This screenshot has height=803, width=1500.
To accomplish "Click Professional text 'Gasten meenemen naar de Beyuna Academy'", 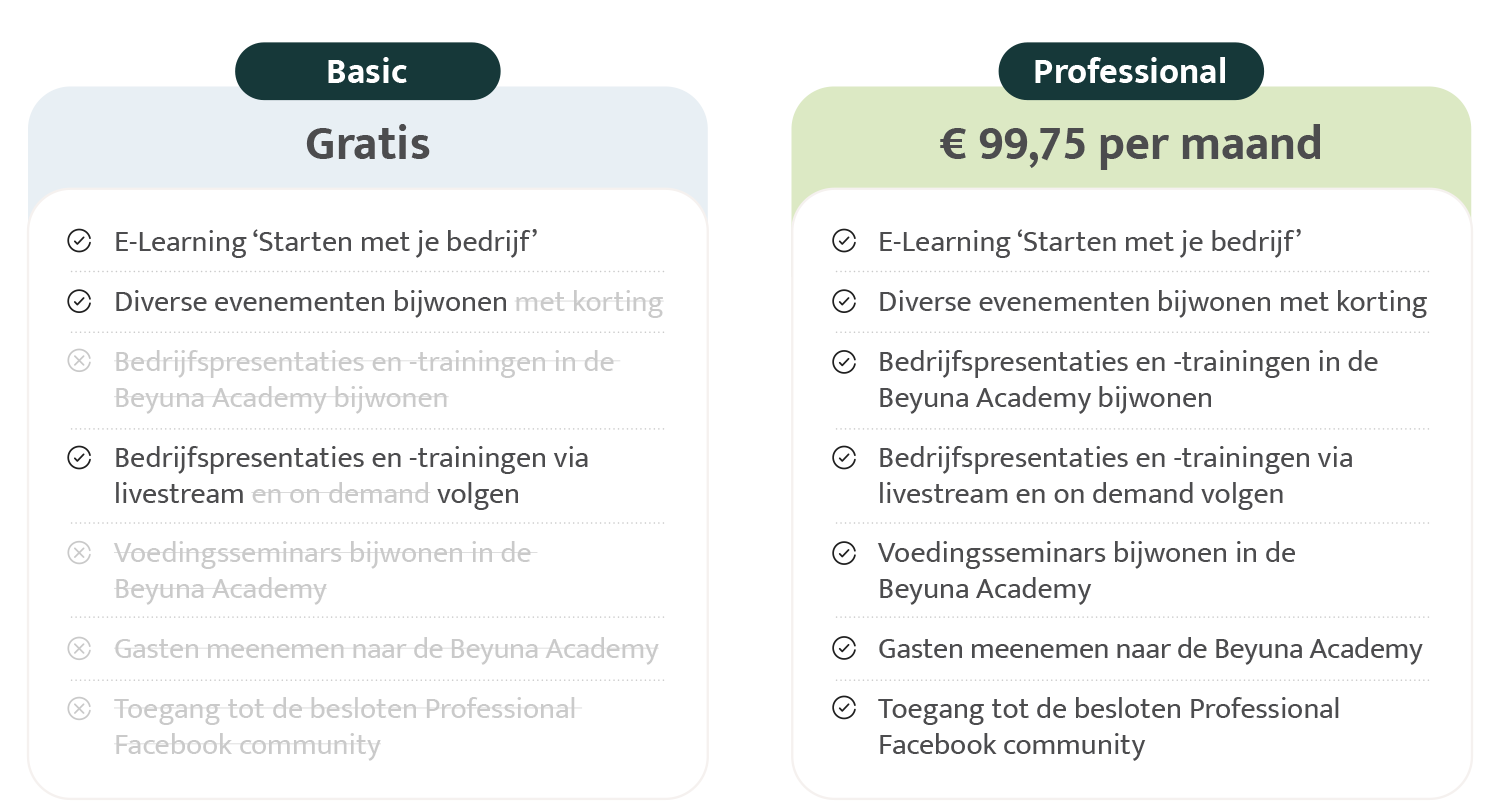I will (1149, 649).
